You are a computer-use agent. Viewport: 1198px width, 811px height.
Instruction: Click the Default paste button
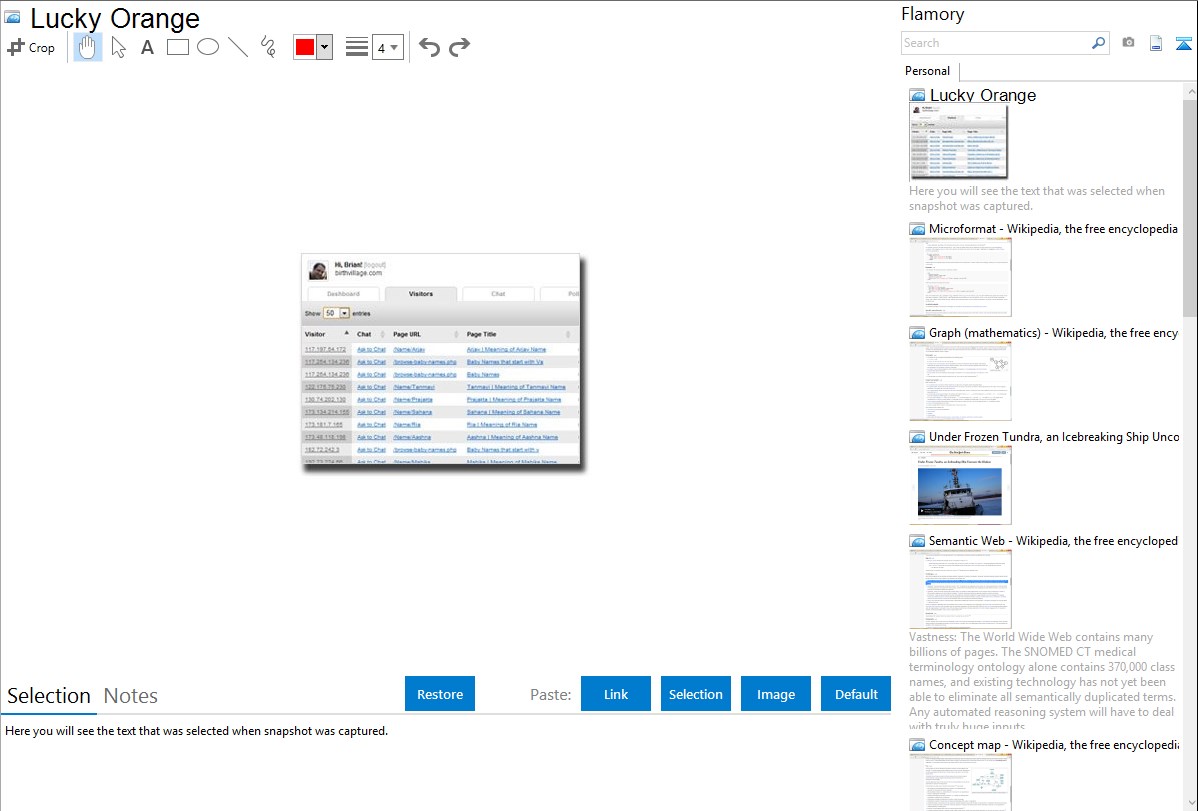click(x=856, y=694)
